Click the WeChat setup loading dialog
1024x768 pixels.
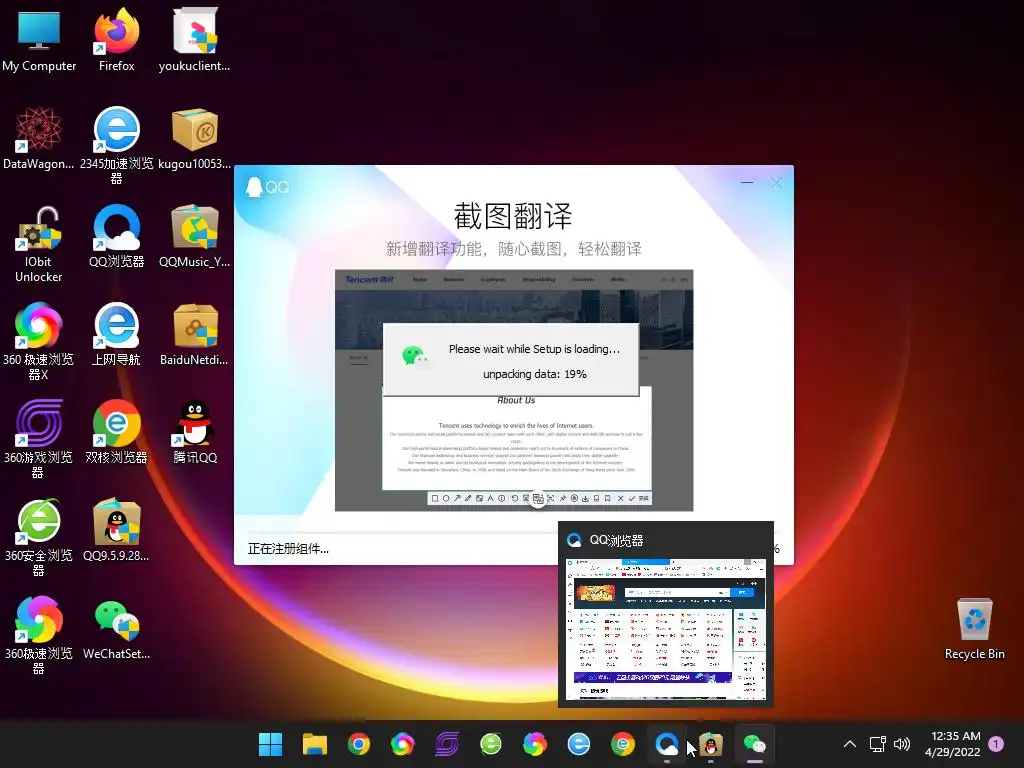[x=511, y=359]
